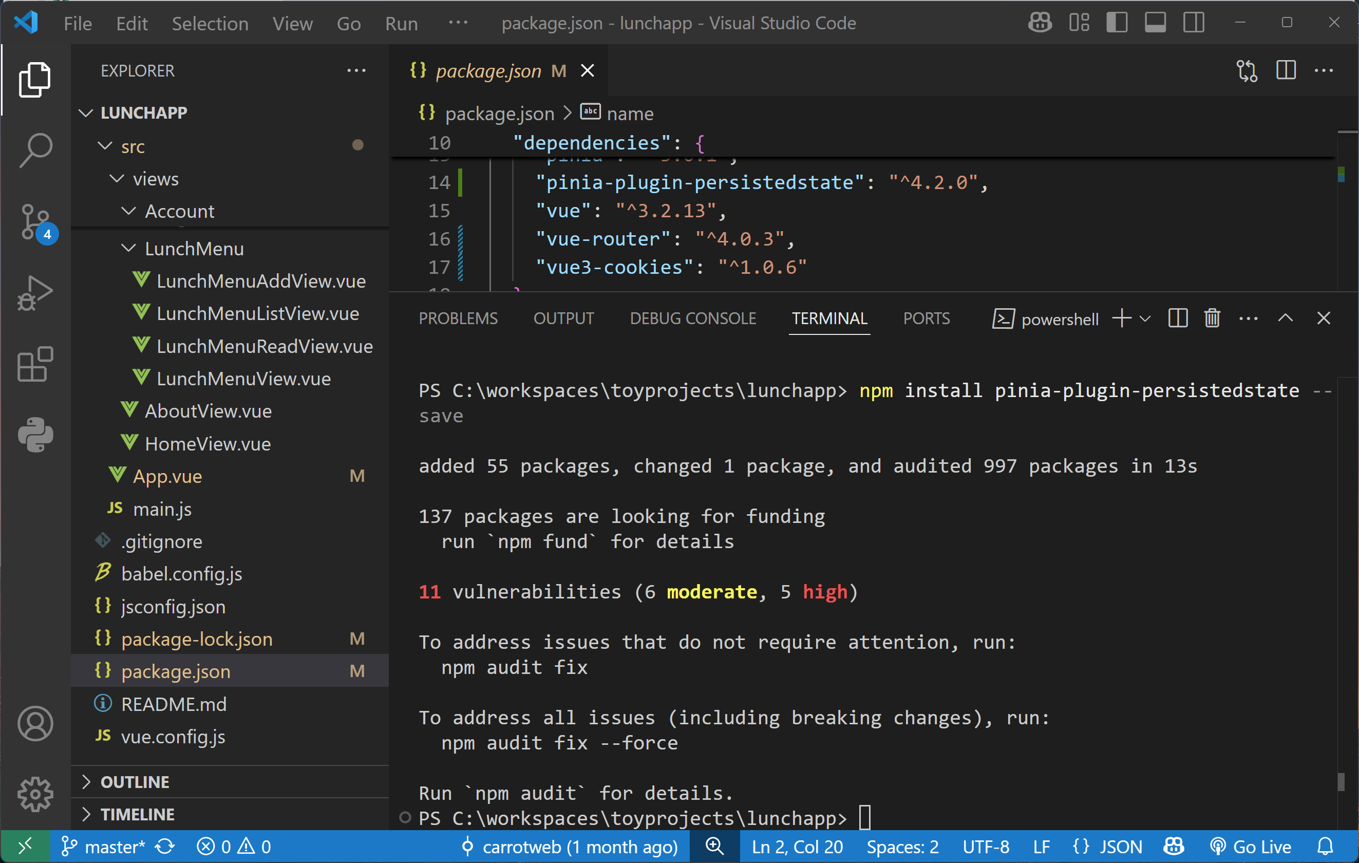Open the Explorer view in activity bar
This screenshot has height=863, width=1359.
click(x=35, y=80)
